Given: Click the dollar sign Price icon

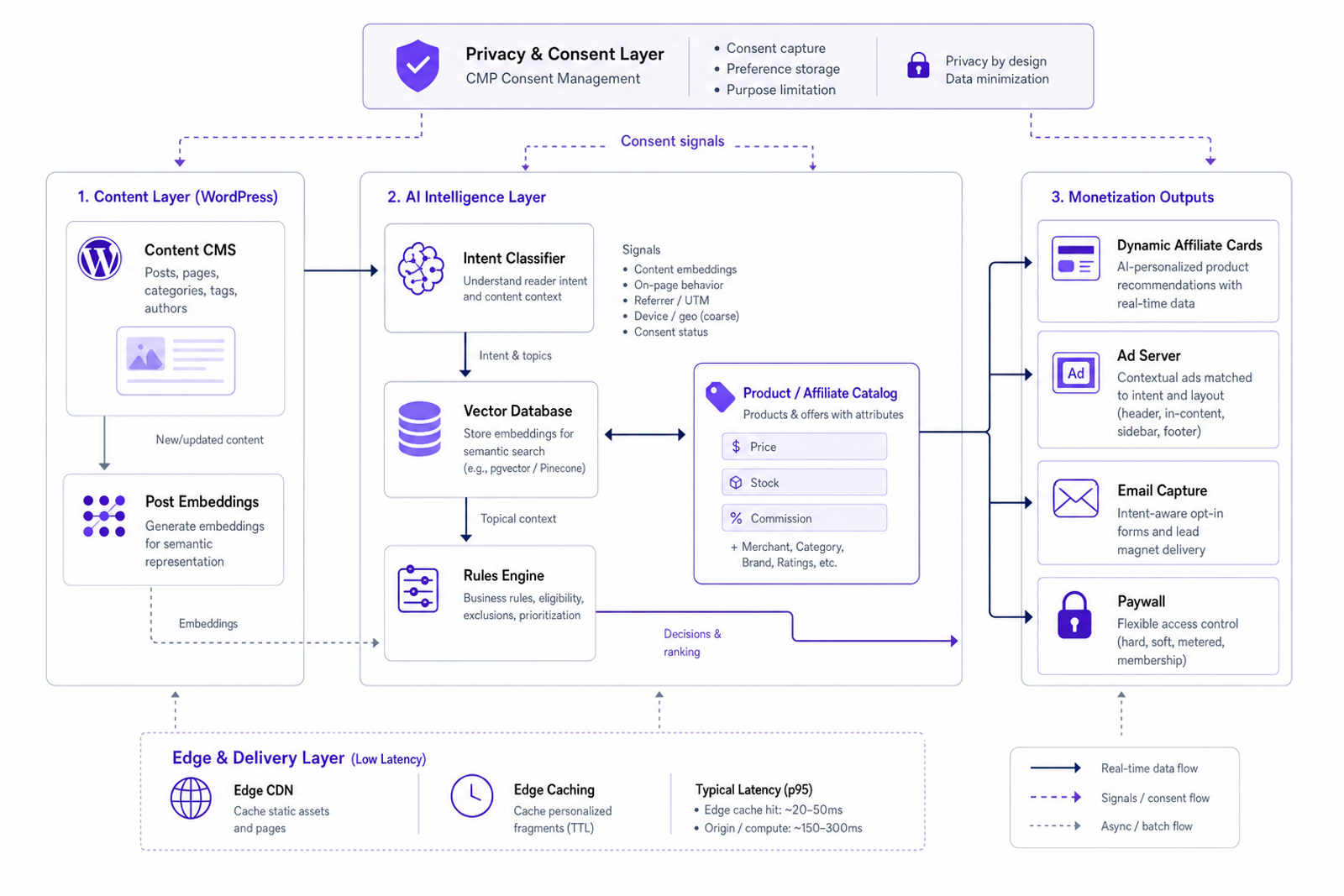Looking at the screenshot, I should tap(736, 447).
